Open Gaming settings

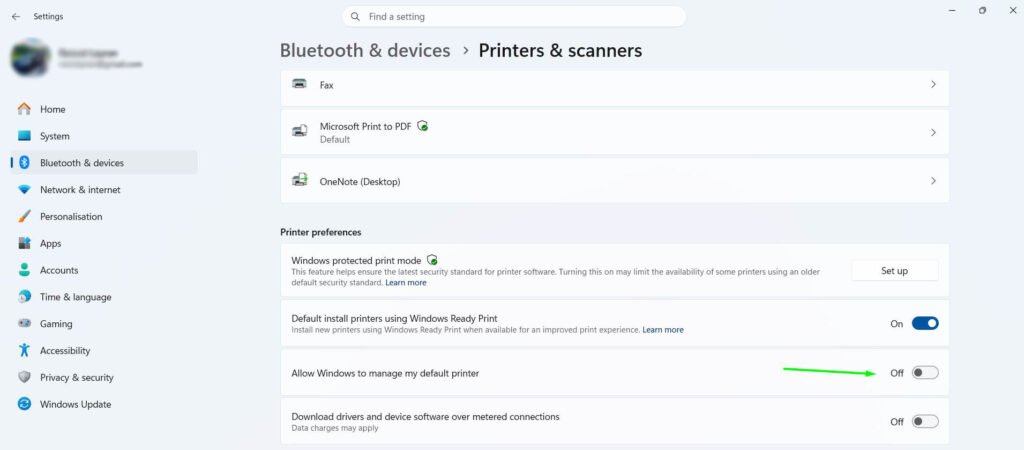pos(104,323)
